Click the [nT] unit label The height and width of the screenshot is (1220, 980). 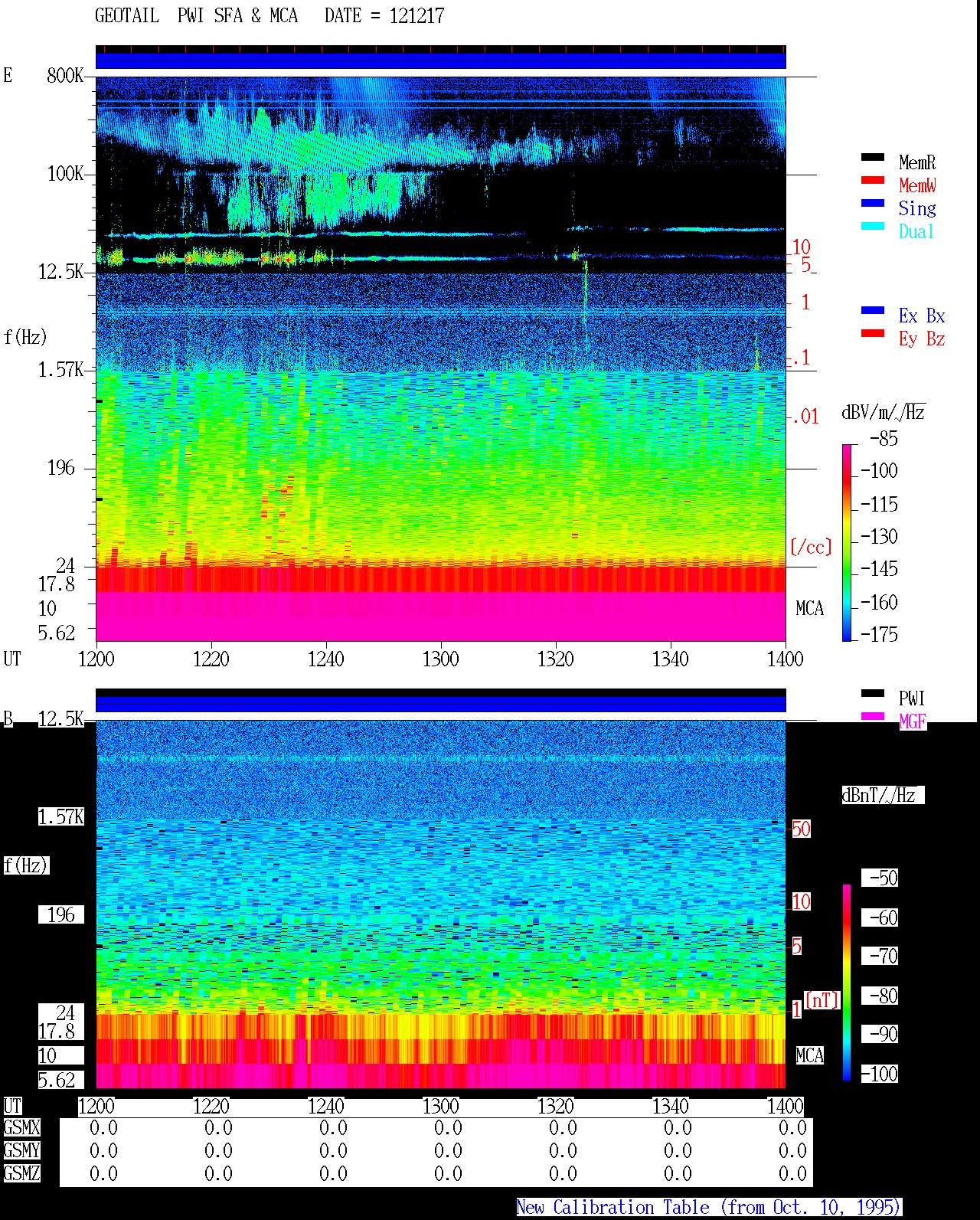(x=822, y=1000)
